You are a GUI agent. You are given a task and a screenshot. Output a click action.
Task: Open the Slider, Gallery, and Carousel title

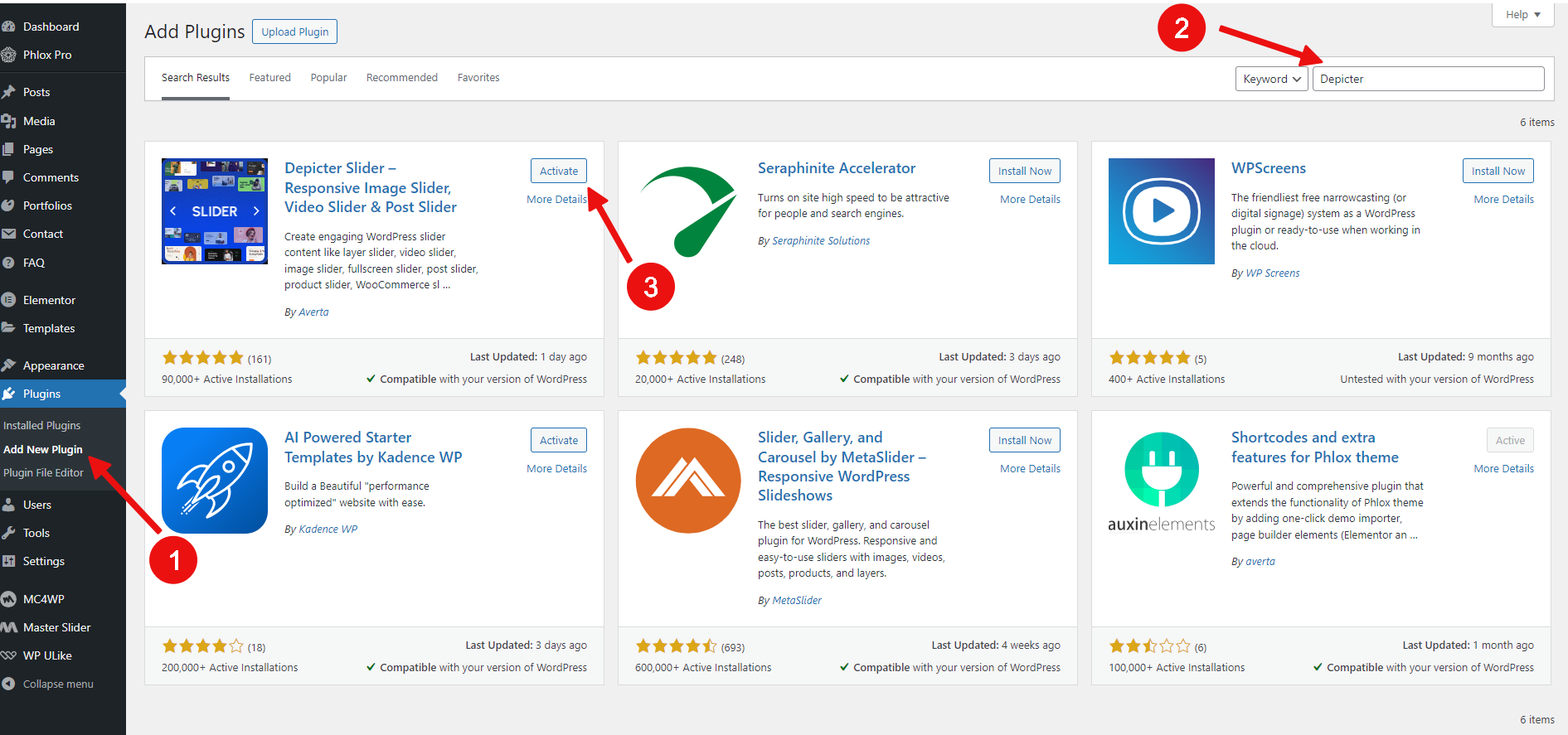842,467
